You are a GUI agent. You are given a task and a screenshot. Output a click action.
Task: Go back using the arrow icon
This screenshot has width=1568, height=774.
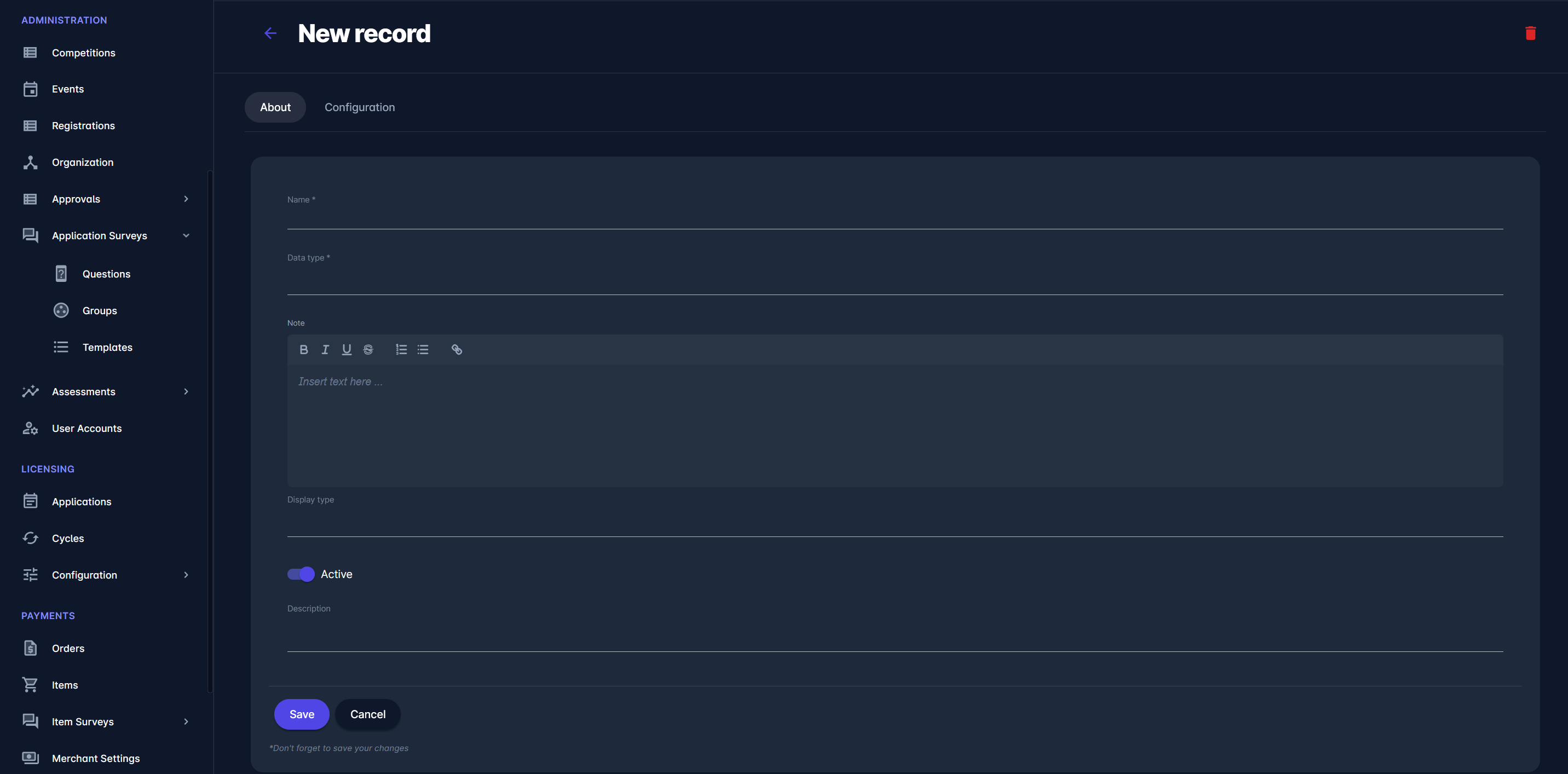point(271,33)
